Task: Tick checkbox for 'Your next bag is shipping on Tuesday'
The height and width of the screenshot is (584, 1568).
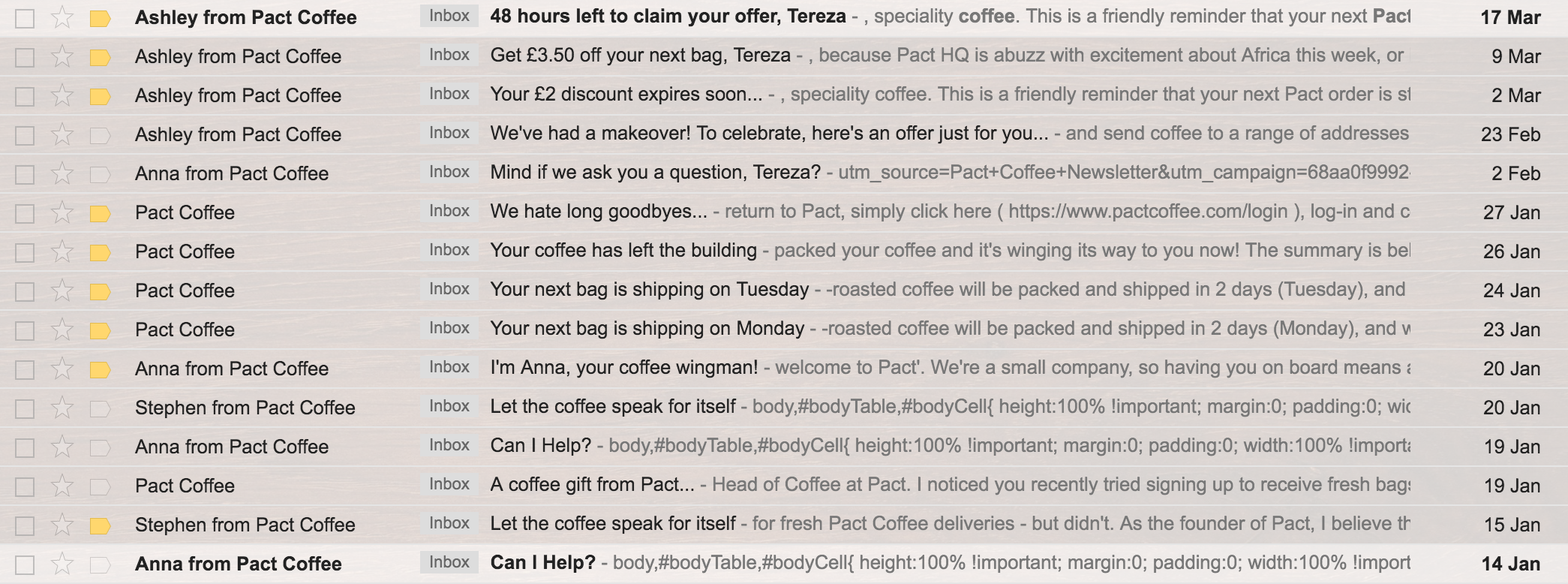Action: (x=25, y=291)
